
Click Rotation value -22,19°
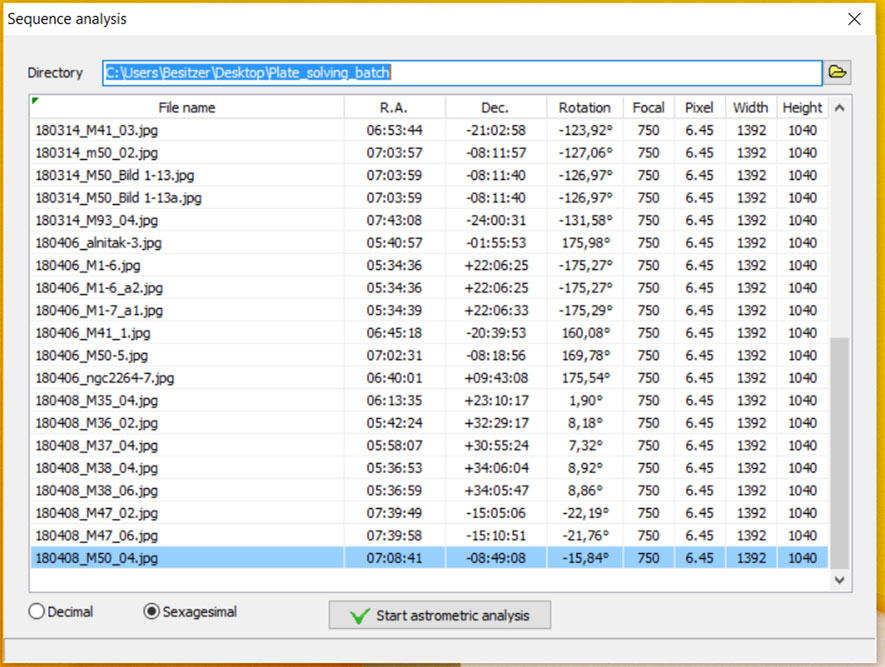pos(585,514)
